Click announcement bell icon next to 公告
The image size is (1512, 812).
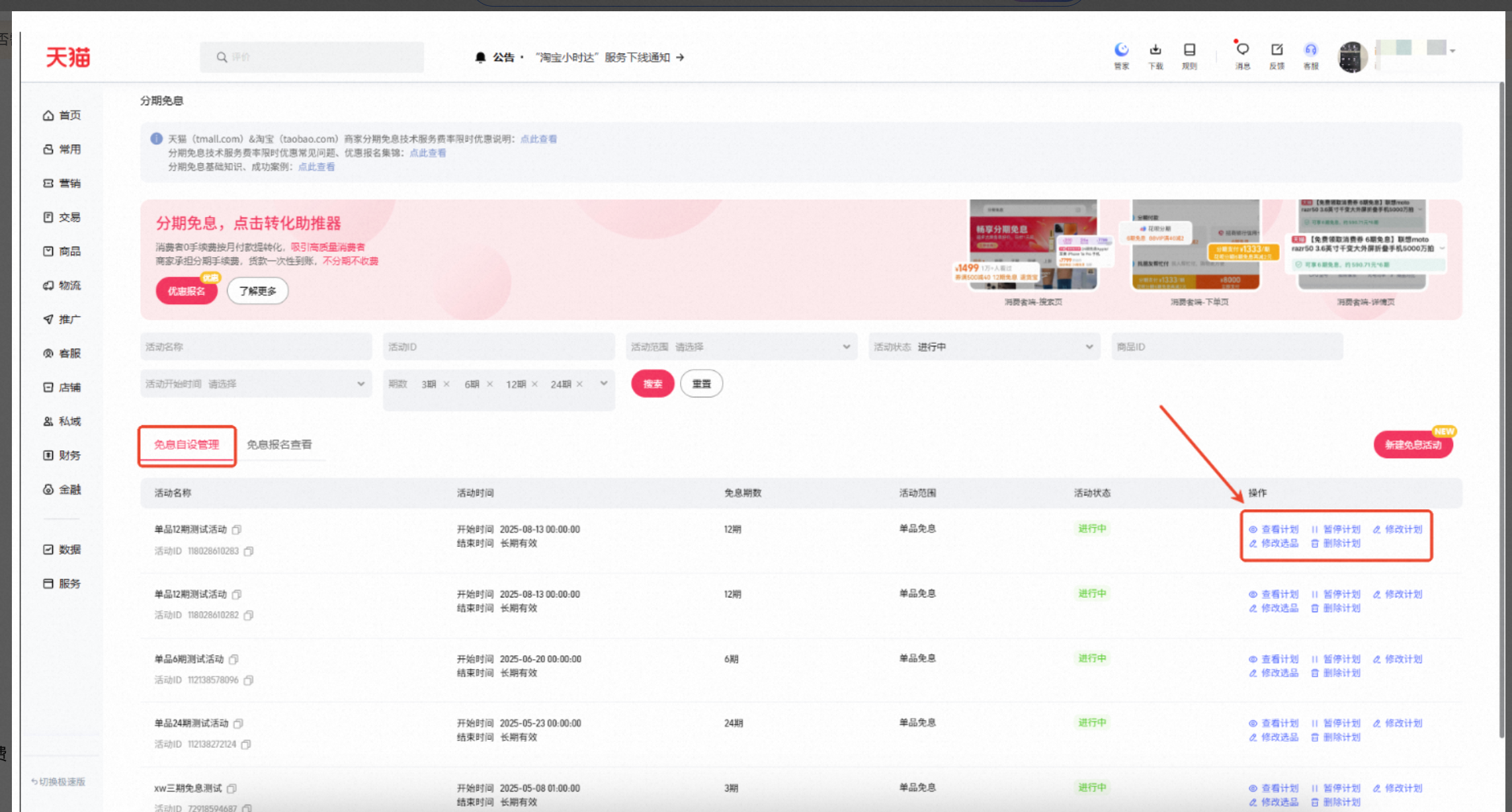tap(481, 58)
